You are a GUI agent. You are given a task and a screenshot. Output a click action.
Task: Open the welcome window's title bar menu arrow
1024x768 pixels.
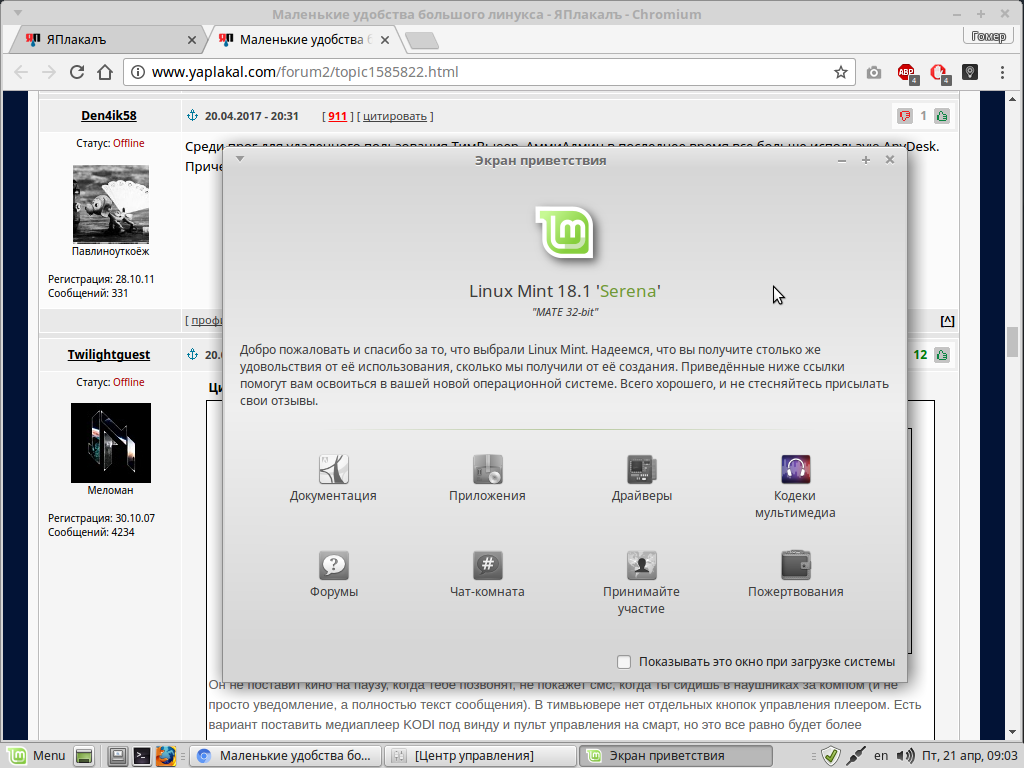[240, 159]
